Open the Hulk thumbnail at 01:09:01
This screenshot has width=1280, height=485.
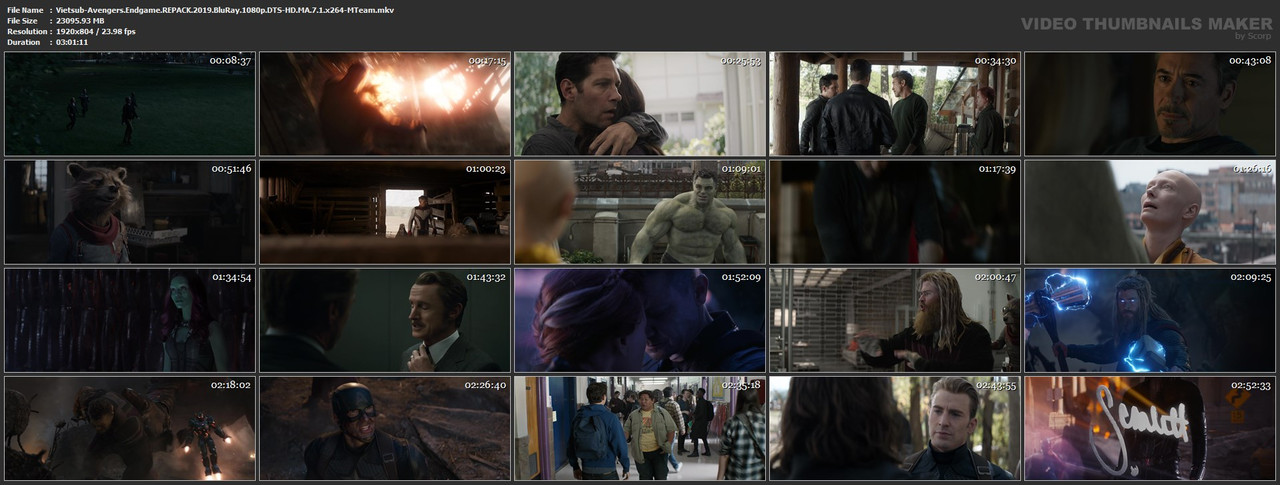(x=640, y=212)
